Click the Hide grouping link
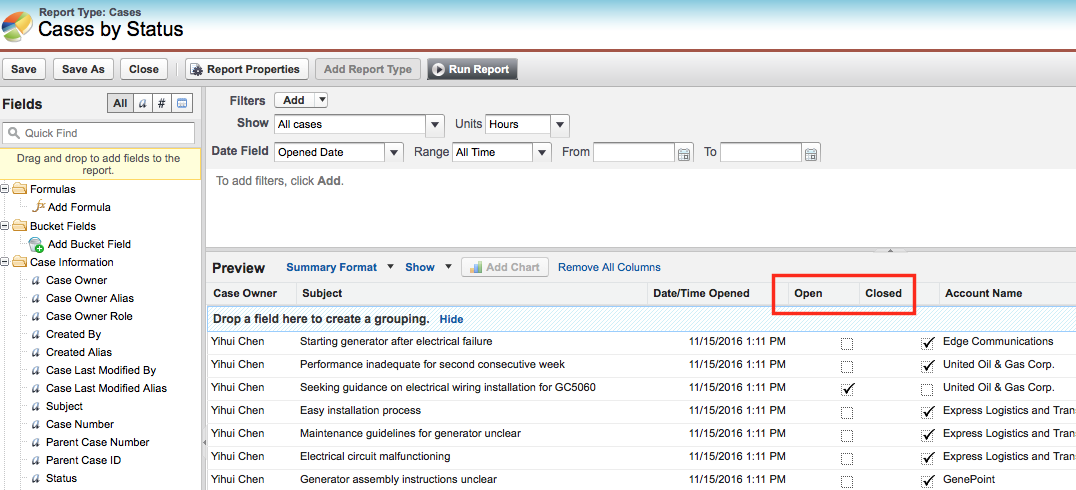The image size is (1076, 490). pos(452,319)
